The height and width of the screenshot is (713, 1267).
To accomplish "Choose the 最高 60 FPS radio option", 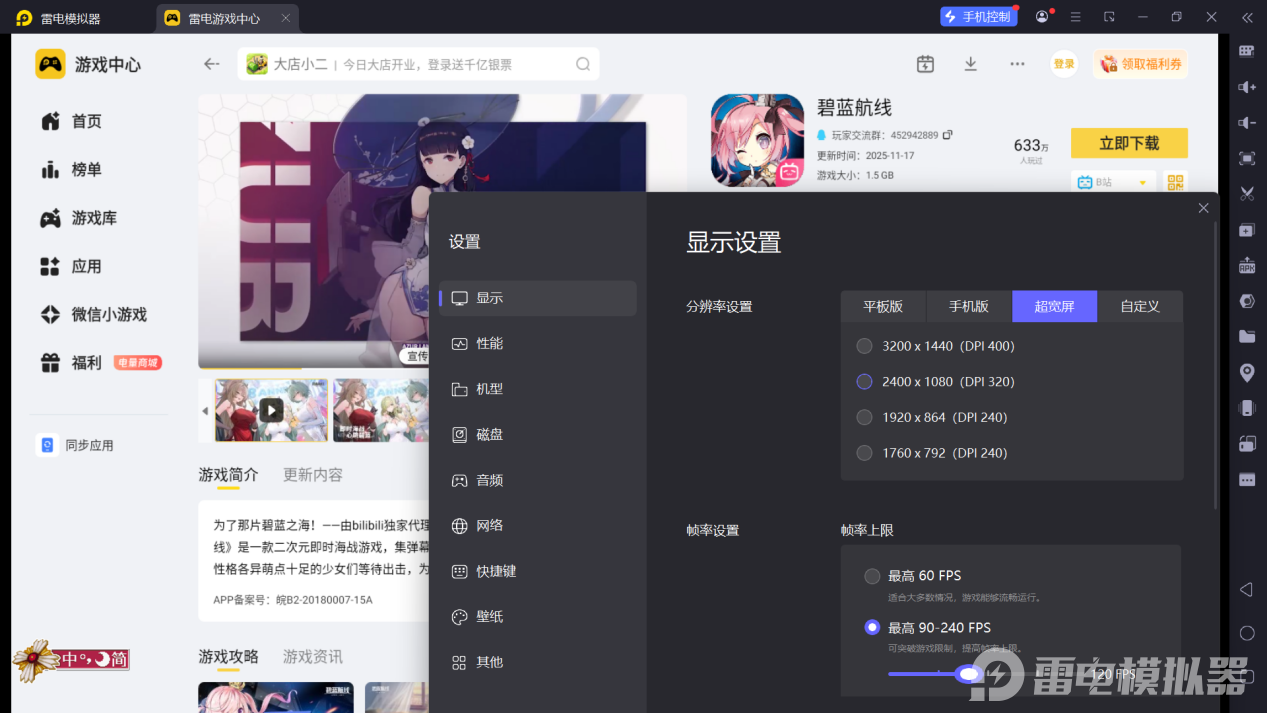I will 912,576.
